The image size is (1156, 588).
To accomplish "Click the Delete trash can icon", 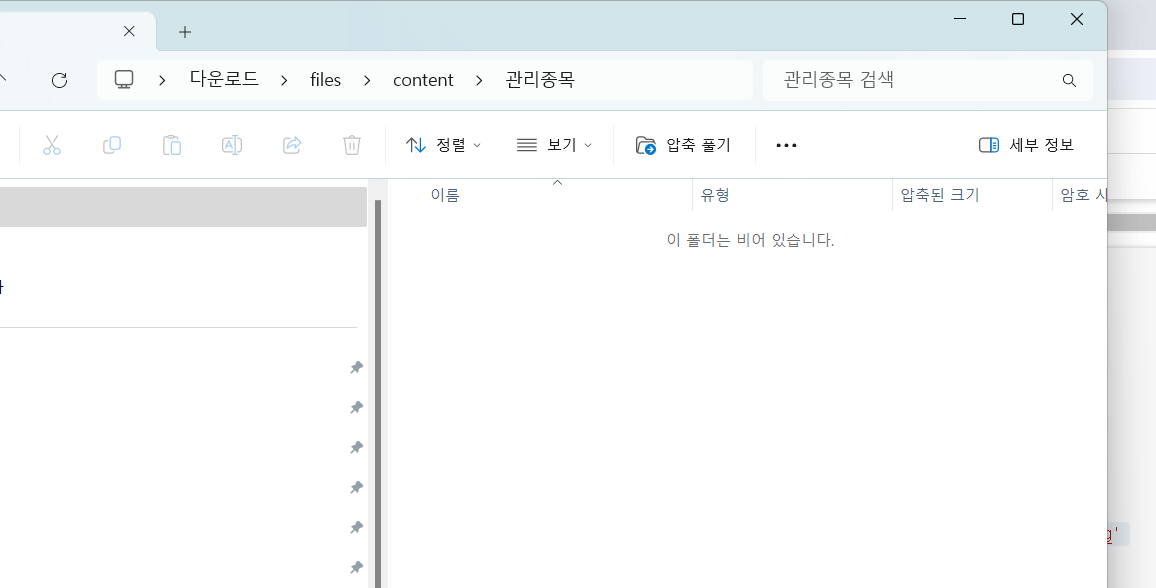I will pos(352,145).
